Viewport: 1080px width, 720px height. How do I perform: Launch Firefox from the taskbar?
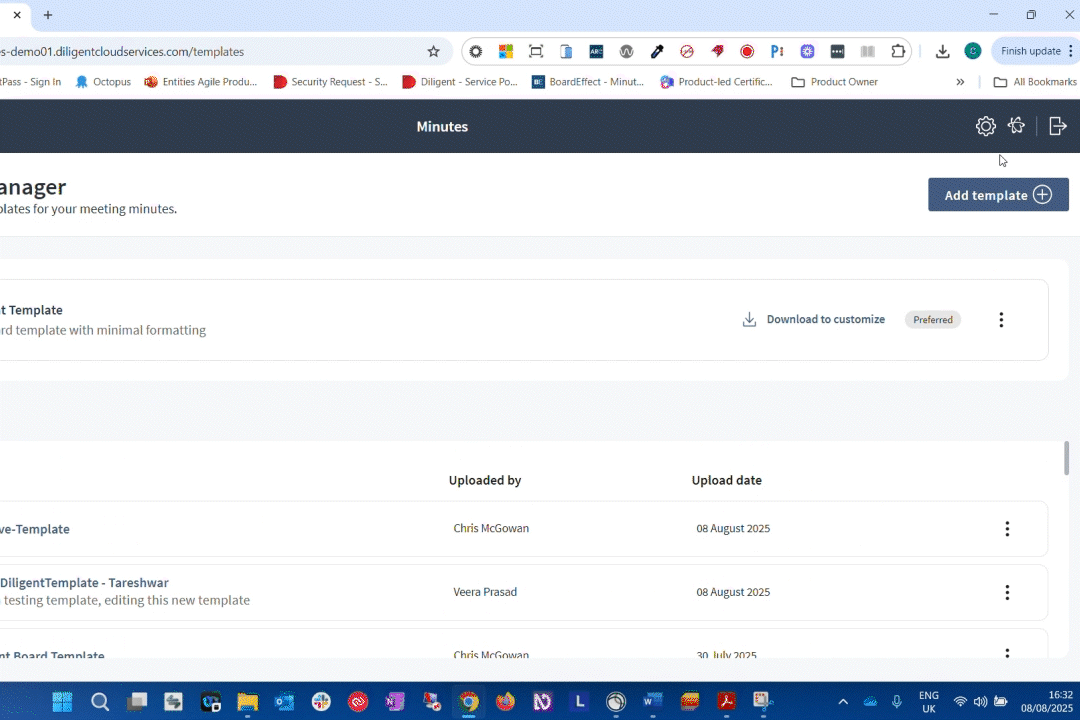(505, 701)
